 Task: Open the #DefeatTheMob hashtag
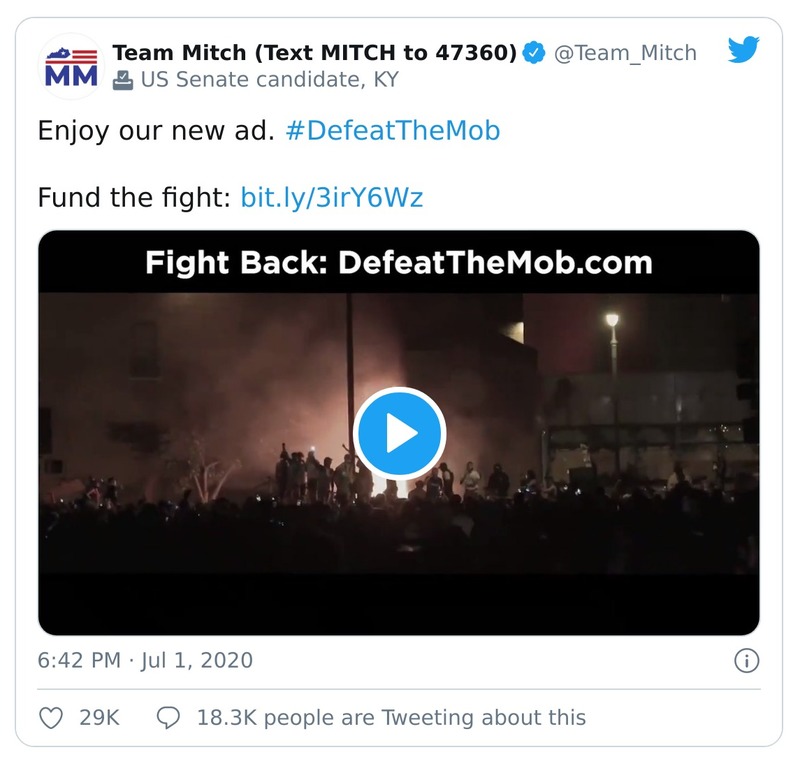tap(392, 131)
